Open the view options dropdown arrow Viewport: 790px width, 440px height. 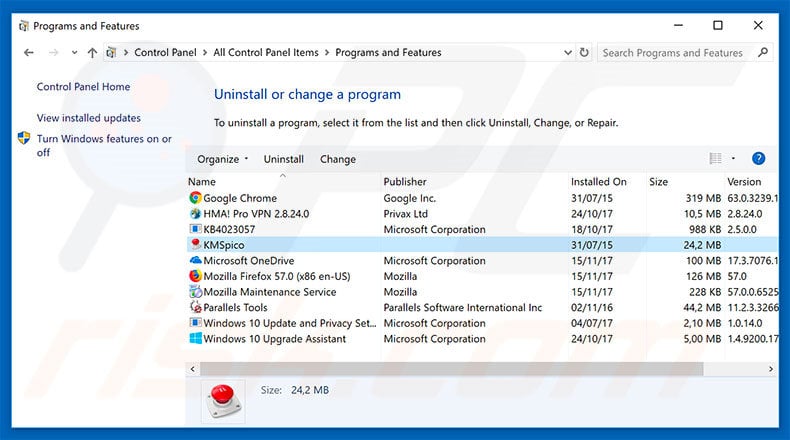pyautogui.click(x=733, y=159)
